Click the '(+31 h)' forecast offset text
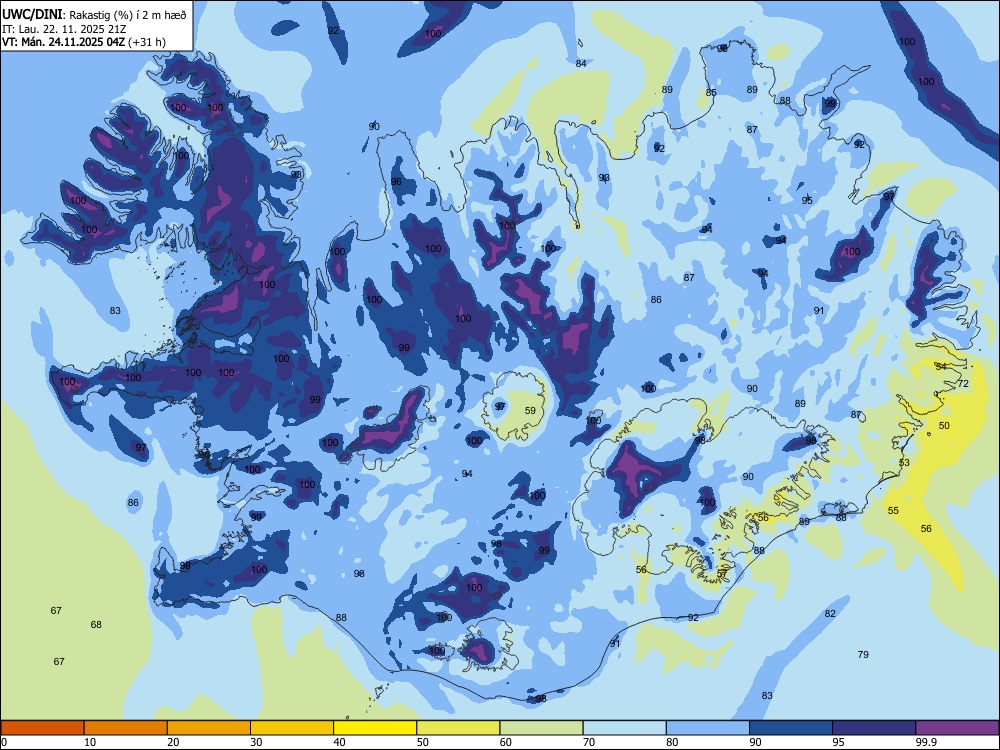 pyautogui.click(x=147, y=42)
